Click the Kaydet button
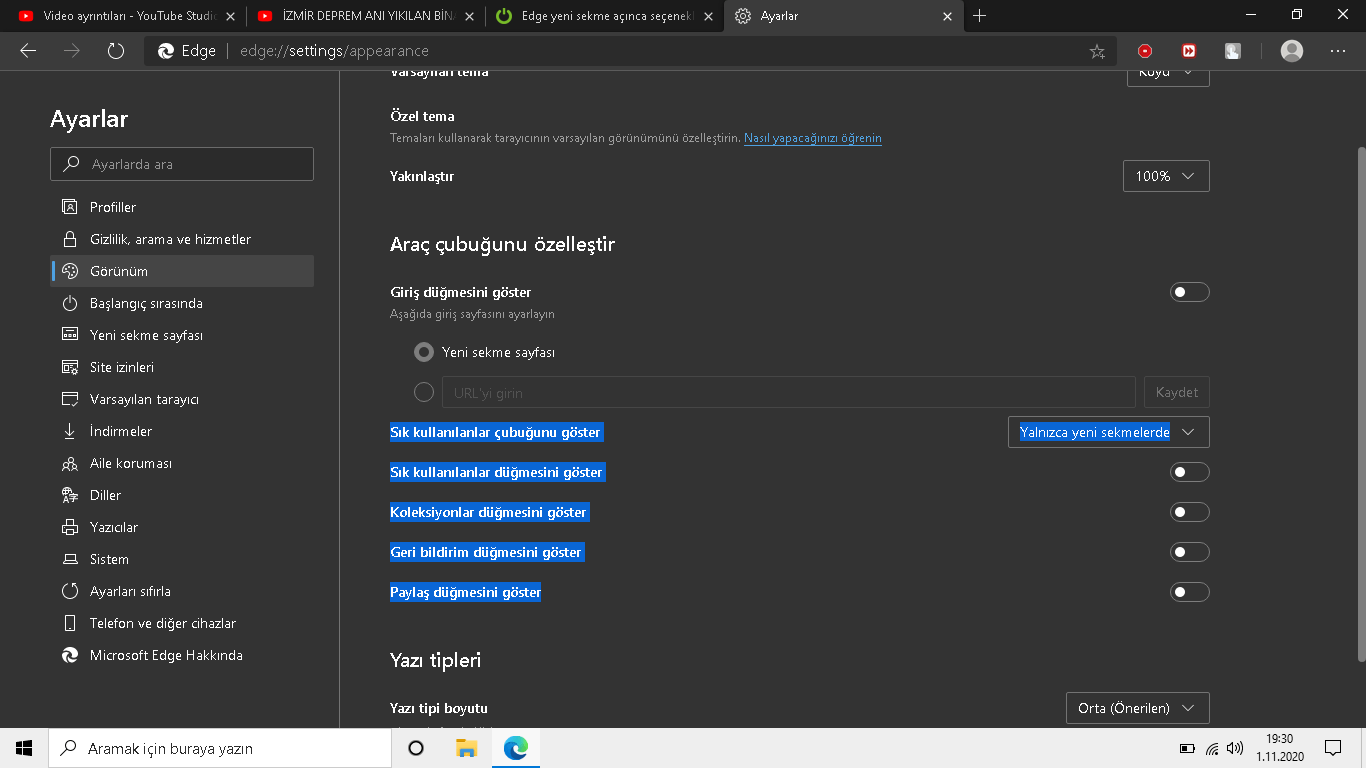 tap(1177, 392)
